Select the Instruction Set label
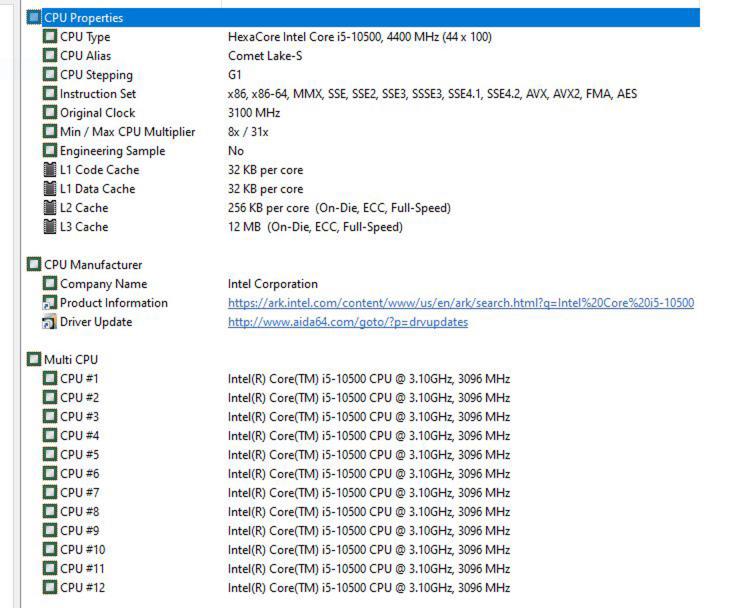Image resolution: width=744 pixels, height=608 pixels. (x=98, y=94)
